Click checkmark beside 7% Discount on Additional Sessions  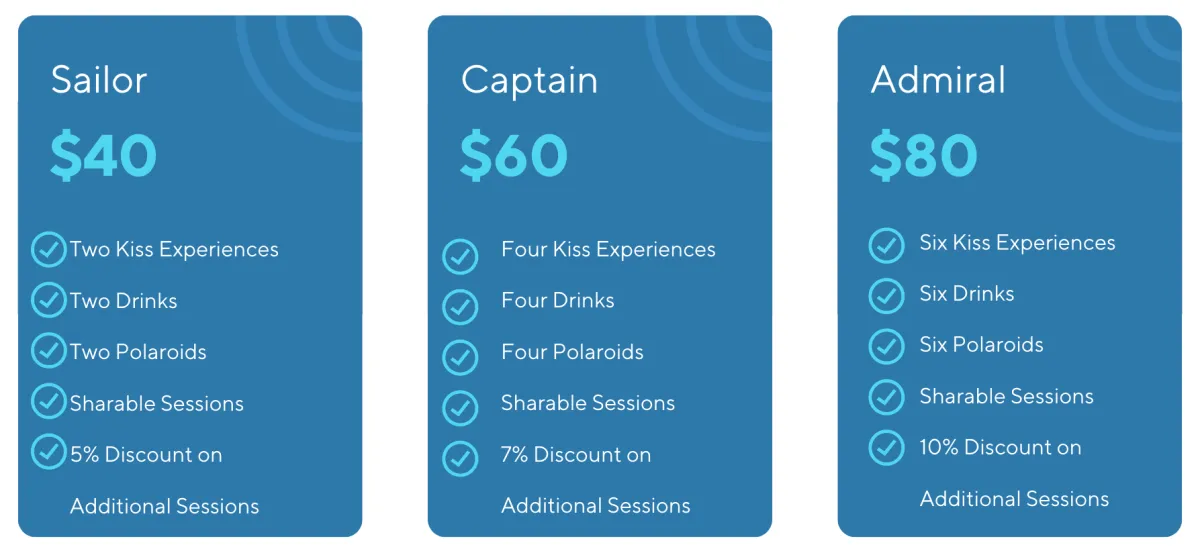click(460, 458)
